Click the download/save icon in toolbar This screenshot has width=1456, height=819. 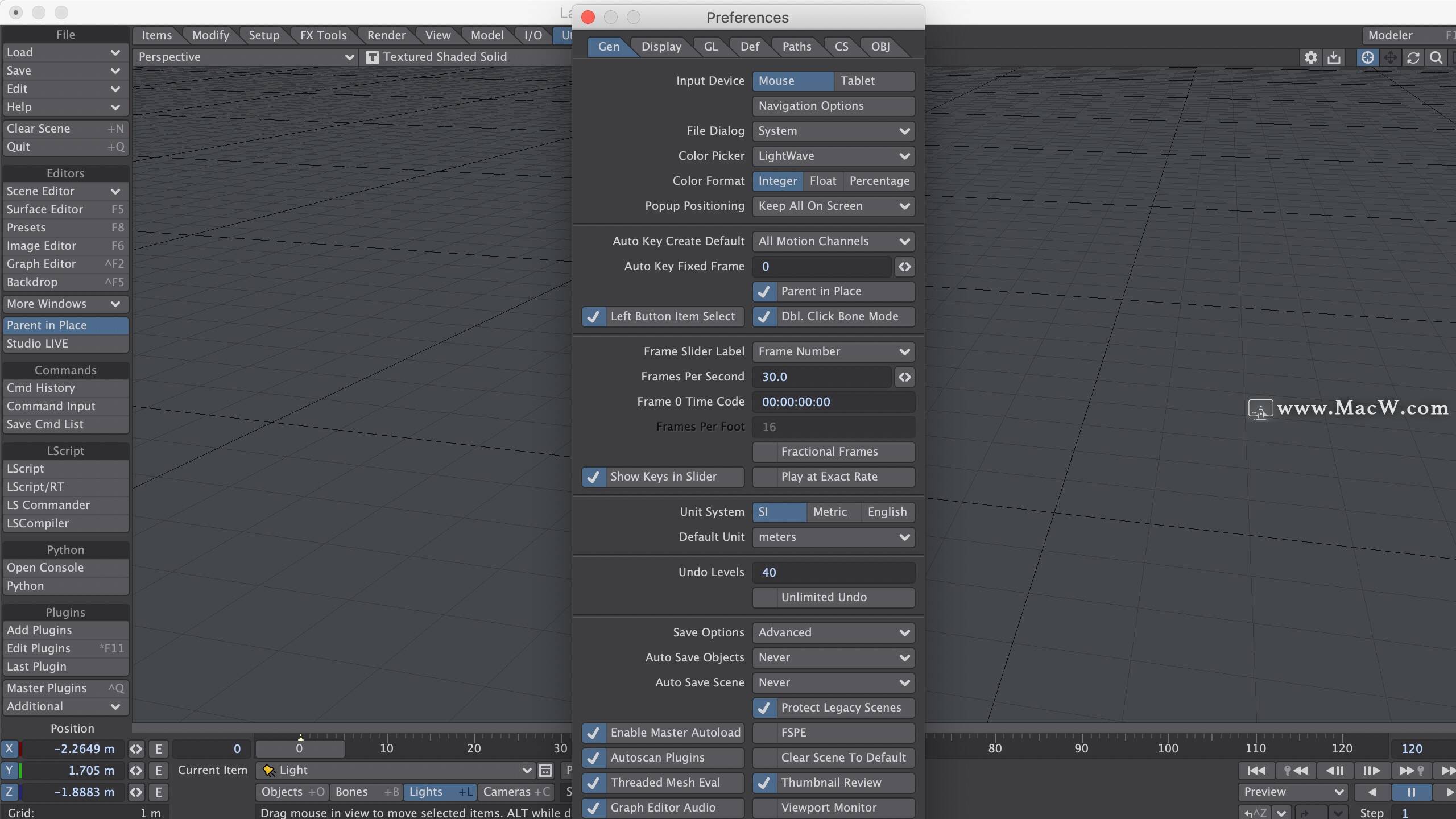point(1334,57)
